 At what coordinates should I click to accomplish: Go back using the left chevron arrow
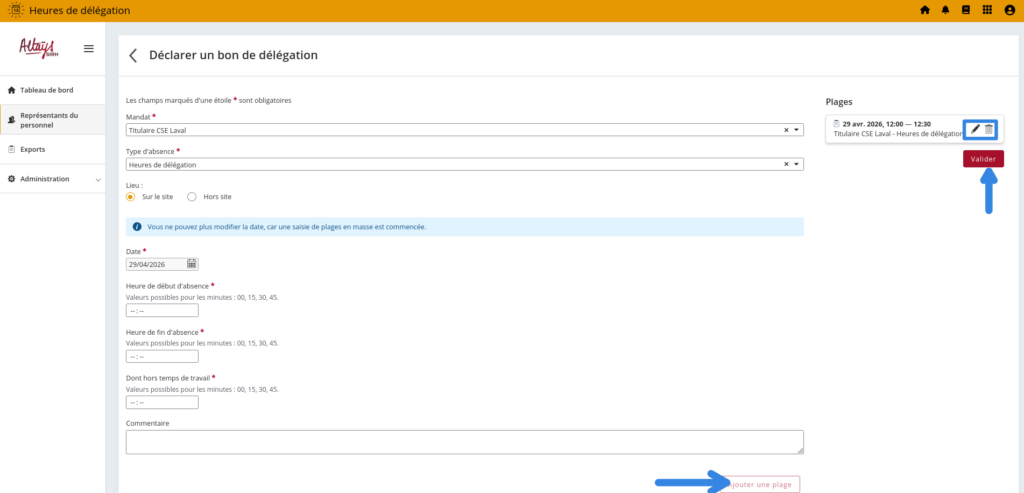click(133, 55)
